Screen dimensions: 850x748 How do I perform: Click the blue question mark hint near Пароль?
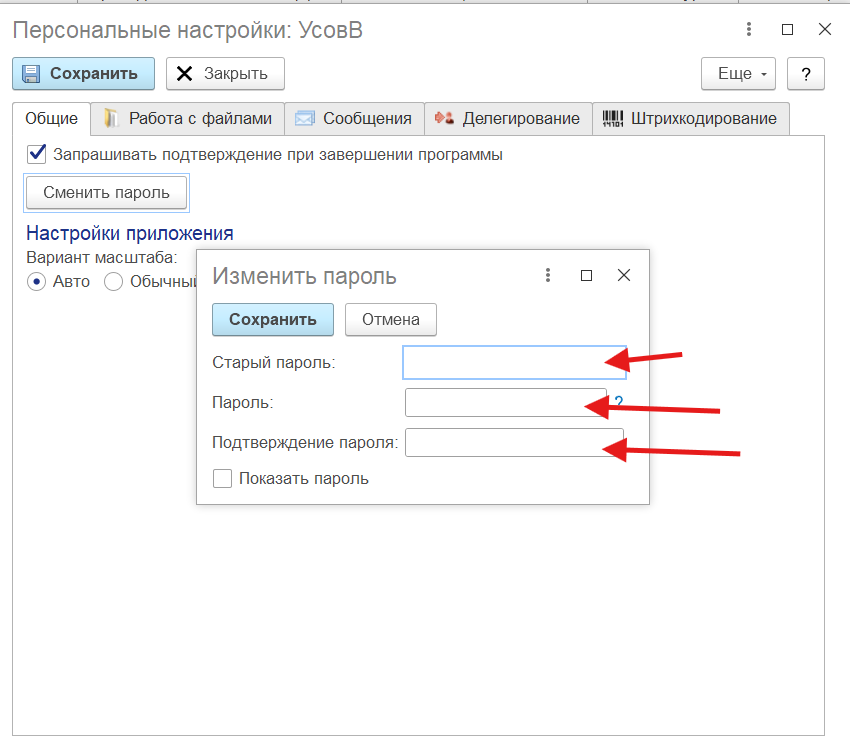tap(619, 401)
